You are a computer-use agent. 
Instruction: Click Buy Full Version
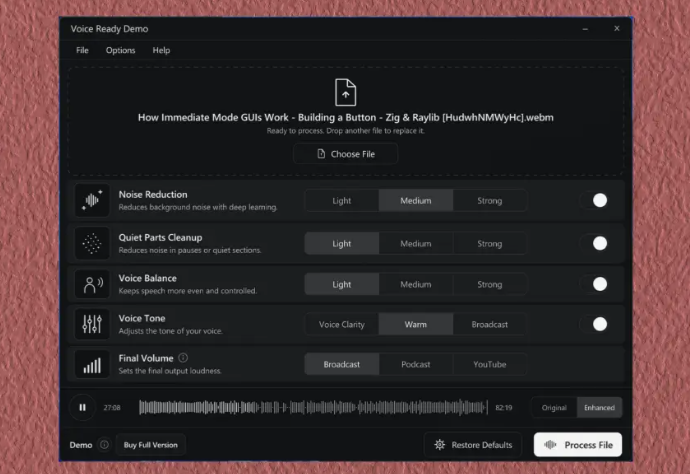150,445
